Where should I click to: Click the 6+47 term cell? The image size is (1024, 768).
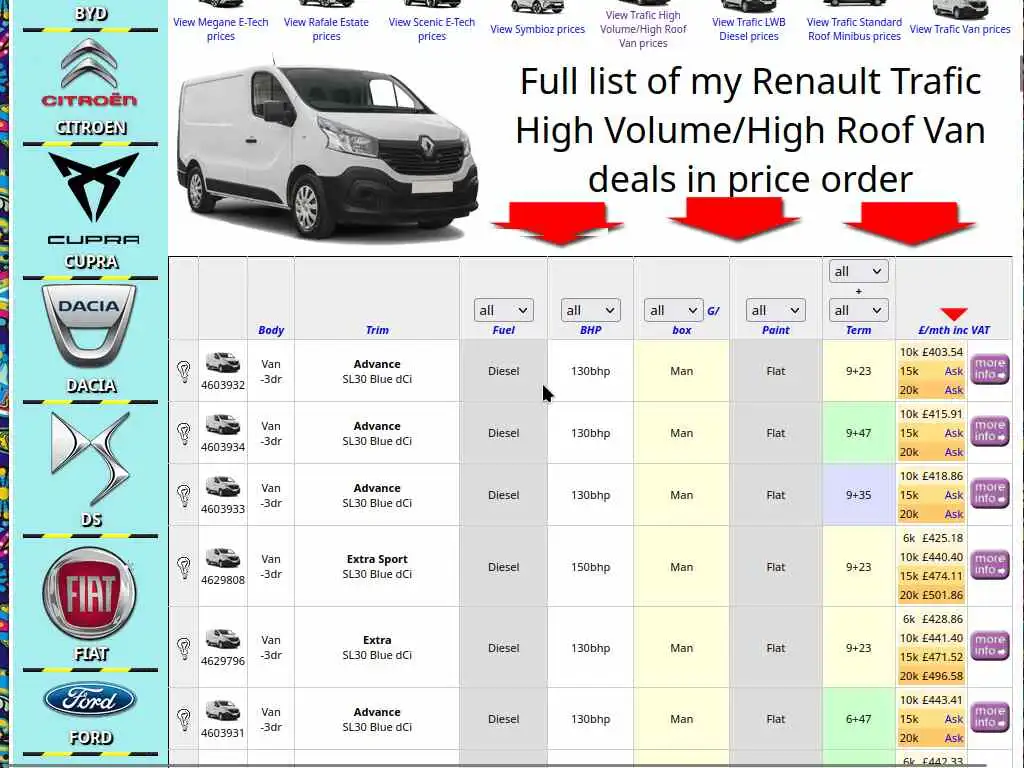tap(858, 718)
